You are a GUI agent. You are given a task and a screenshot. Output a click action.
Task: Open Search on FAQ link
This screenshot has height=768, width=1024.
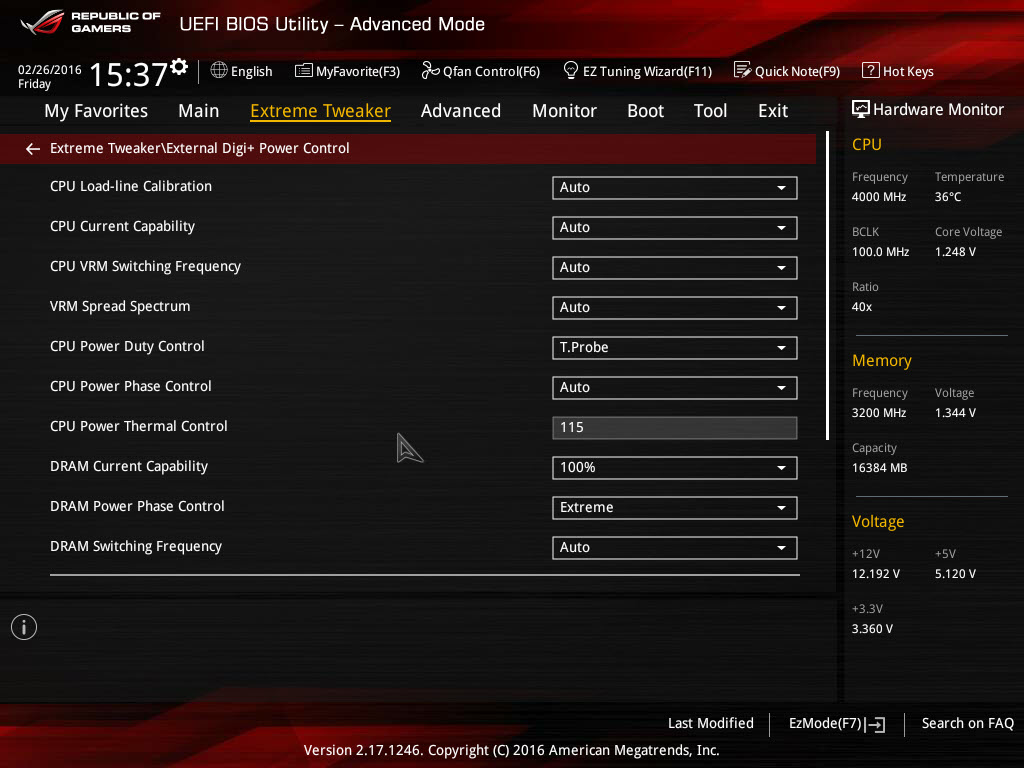tap(967, 723)
